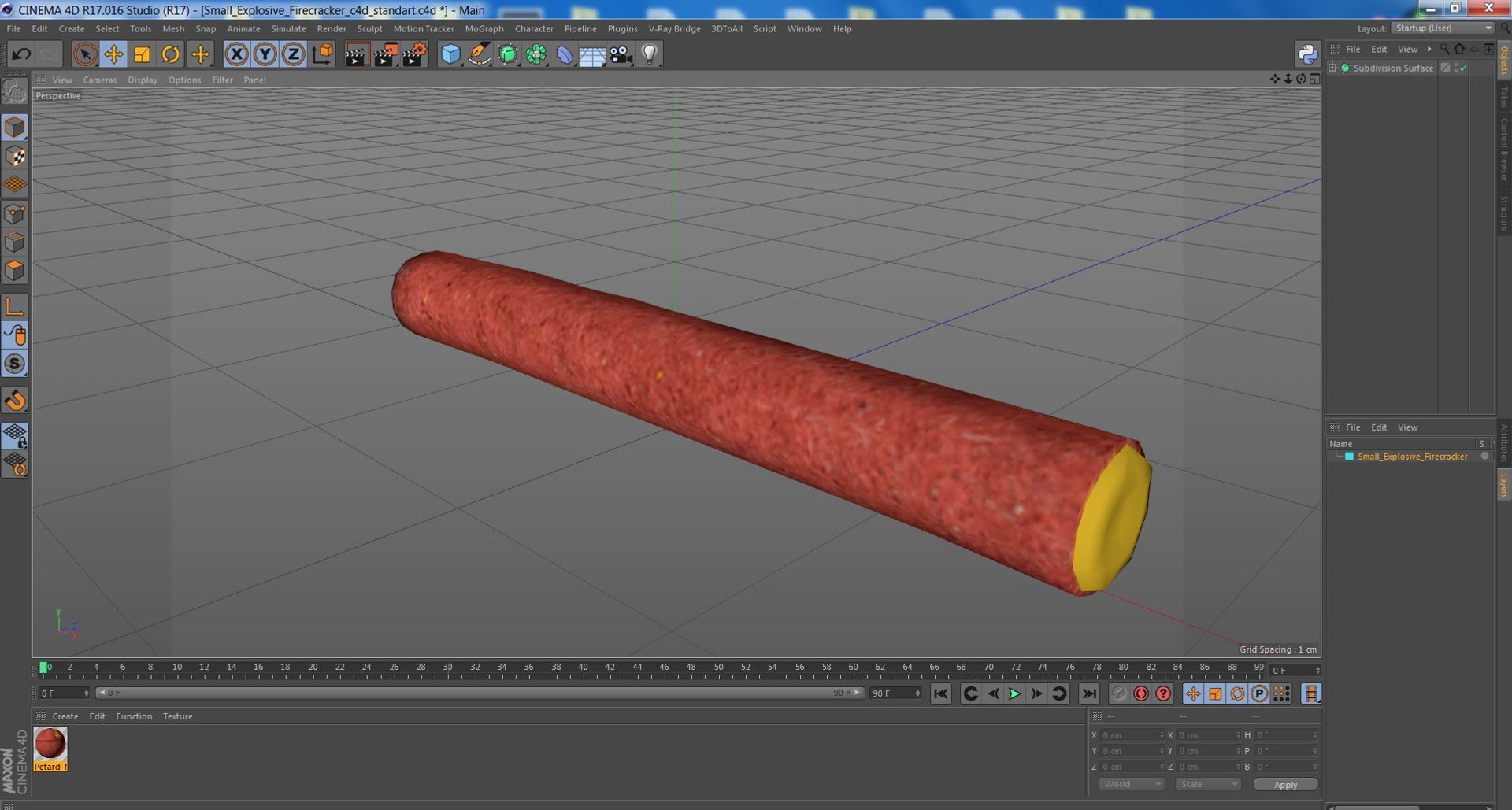Select the Move tool

click(x=113, y=54)
